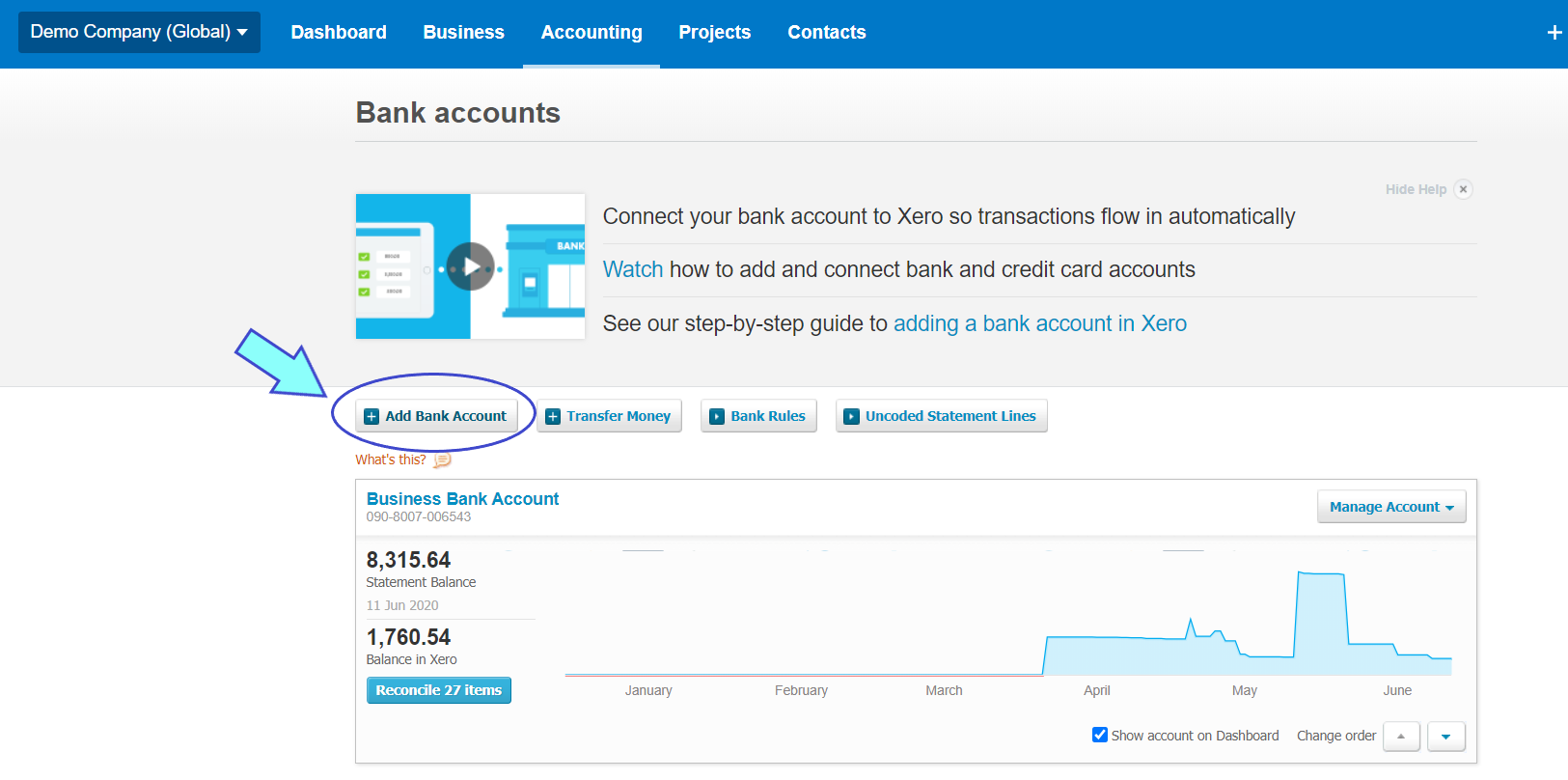Click the Add Bank Account button
This screenshot has height=780, width=1568.
click(x=436, y=416)
